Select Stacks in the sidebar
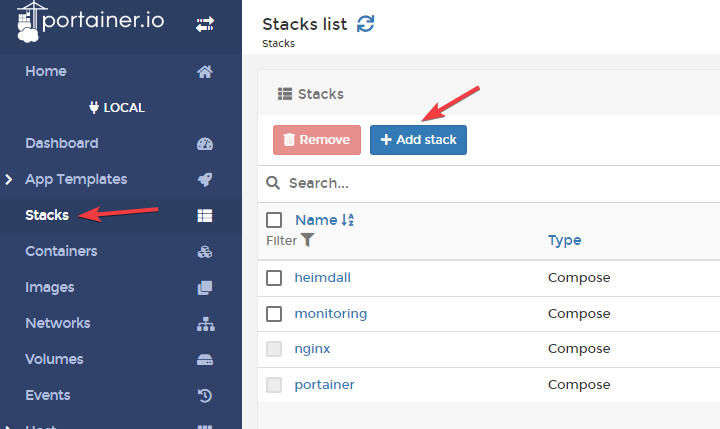The height and width of the screenshot is (429, 720). click(47, 215)
